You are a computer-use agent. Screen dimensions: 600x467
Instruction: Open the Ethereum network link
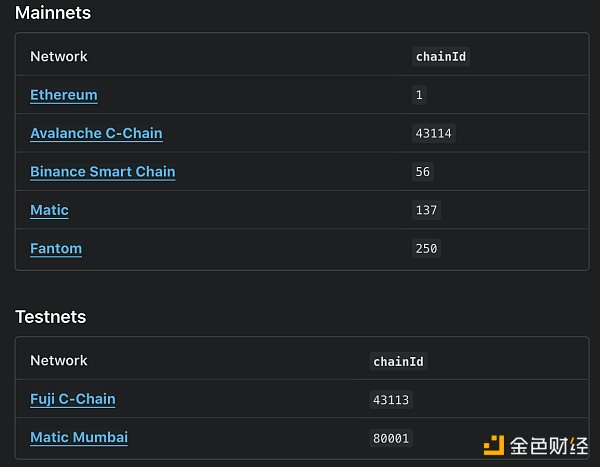click(x=64, y=95)
